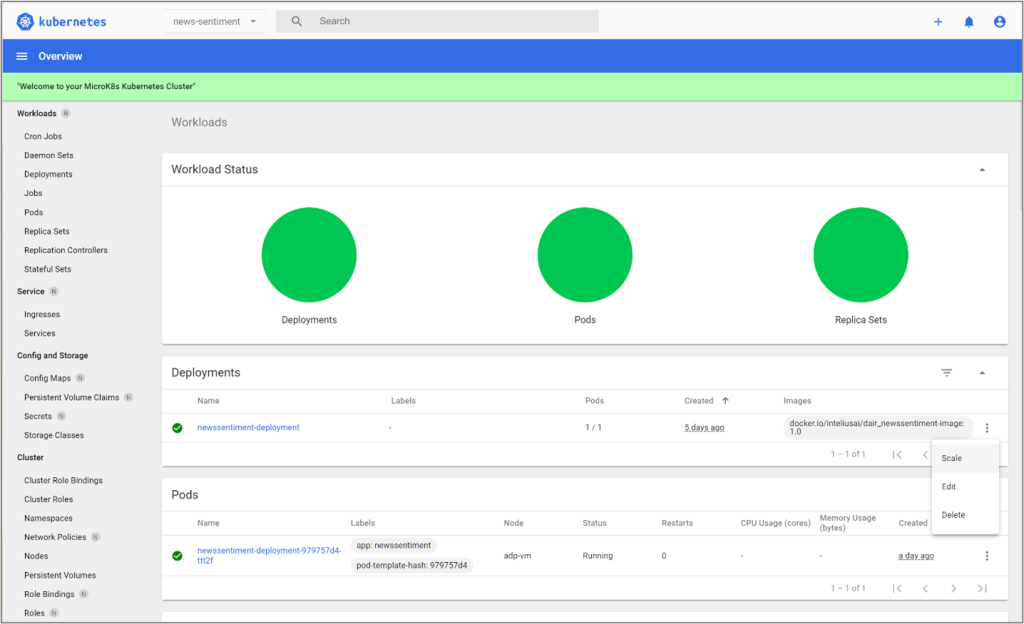Image resolution: width=1024 pixels, height=624 pixels.
Task: Open the news-sentiment namespace dropdown
Action: tap(214, 21)
